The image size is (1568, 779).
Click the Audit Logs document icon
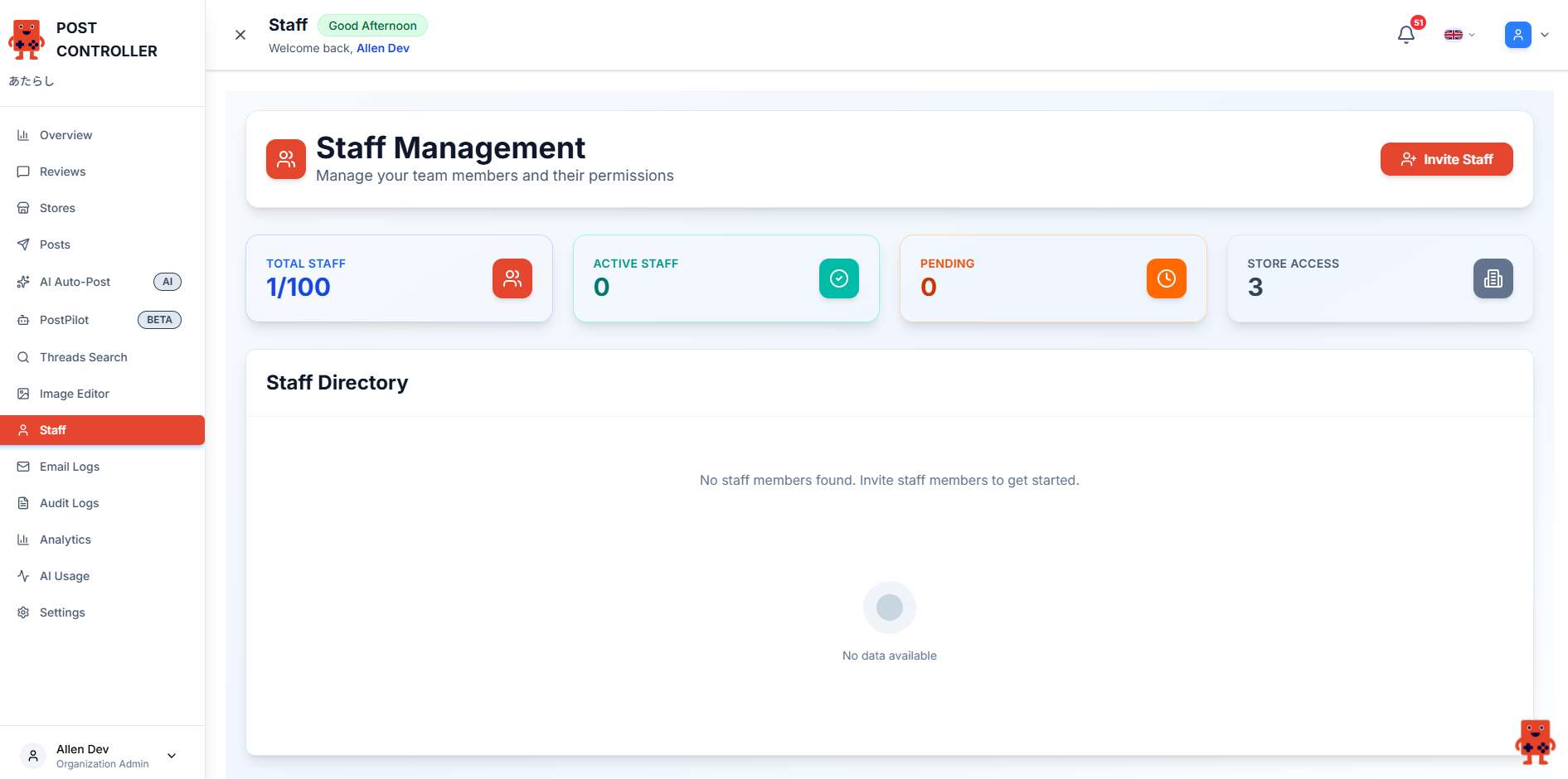point(23,503)
